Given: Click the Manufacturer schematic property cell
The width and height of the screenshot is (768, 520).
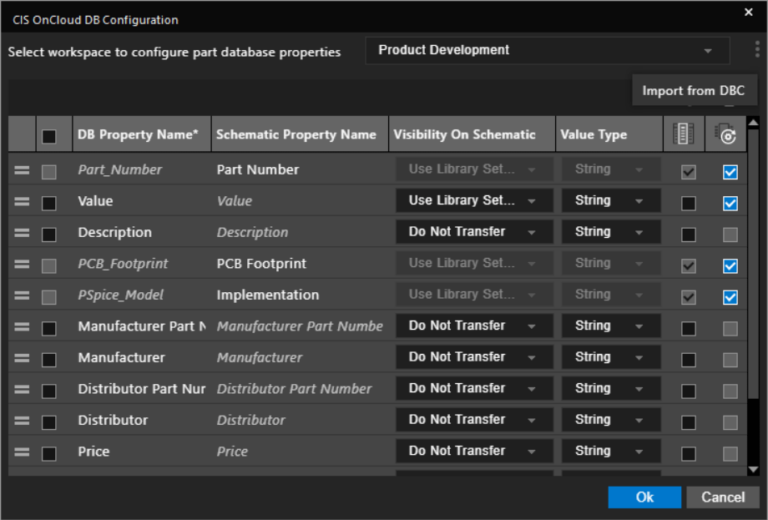Looking at the screenshot, I should 300,358.
